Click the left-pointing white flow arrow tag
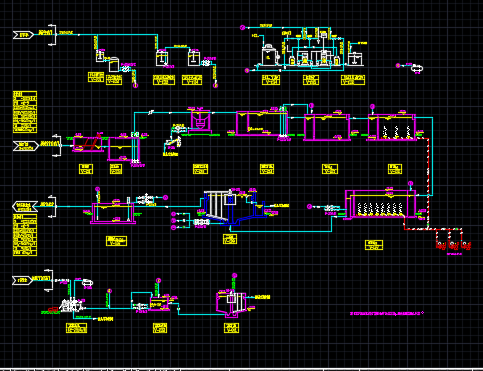483x371 pixels. tap(25, 206)
